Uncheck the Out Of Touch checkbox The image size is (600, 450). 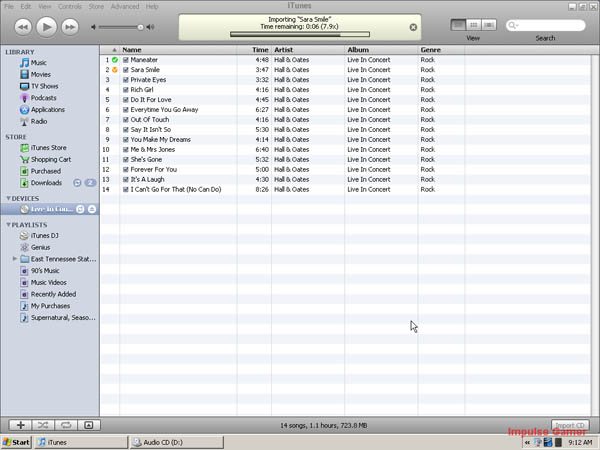point(126,120)
